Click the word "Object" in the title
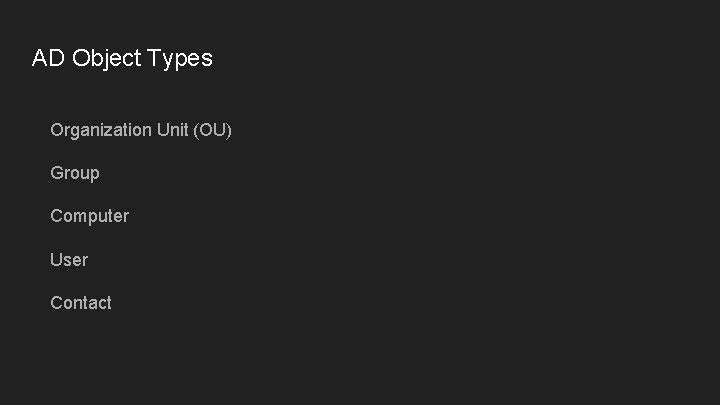This screenshot has width=720, height=405. (105, 58)
